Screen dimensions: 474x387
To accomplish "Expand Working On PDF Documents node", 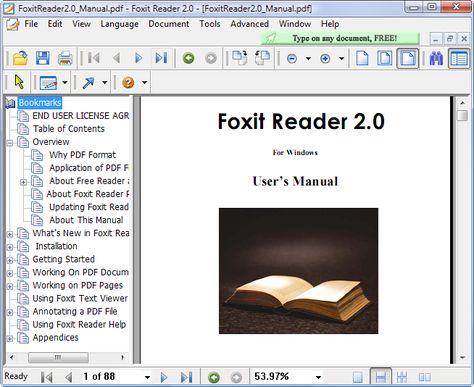I will click(x=10, y=273).
